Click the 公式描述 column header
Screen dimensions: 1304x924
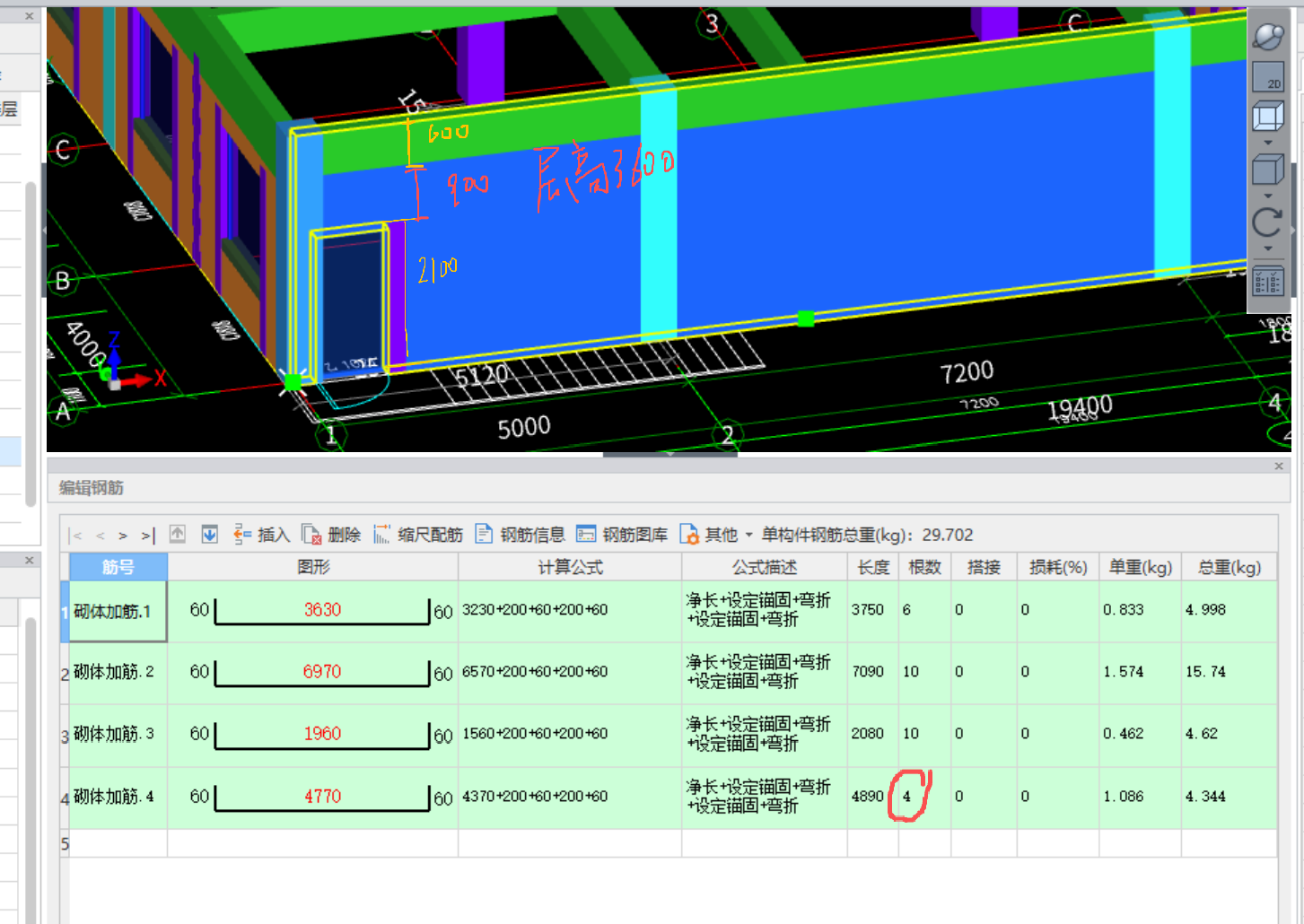pos(765,567)
